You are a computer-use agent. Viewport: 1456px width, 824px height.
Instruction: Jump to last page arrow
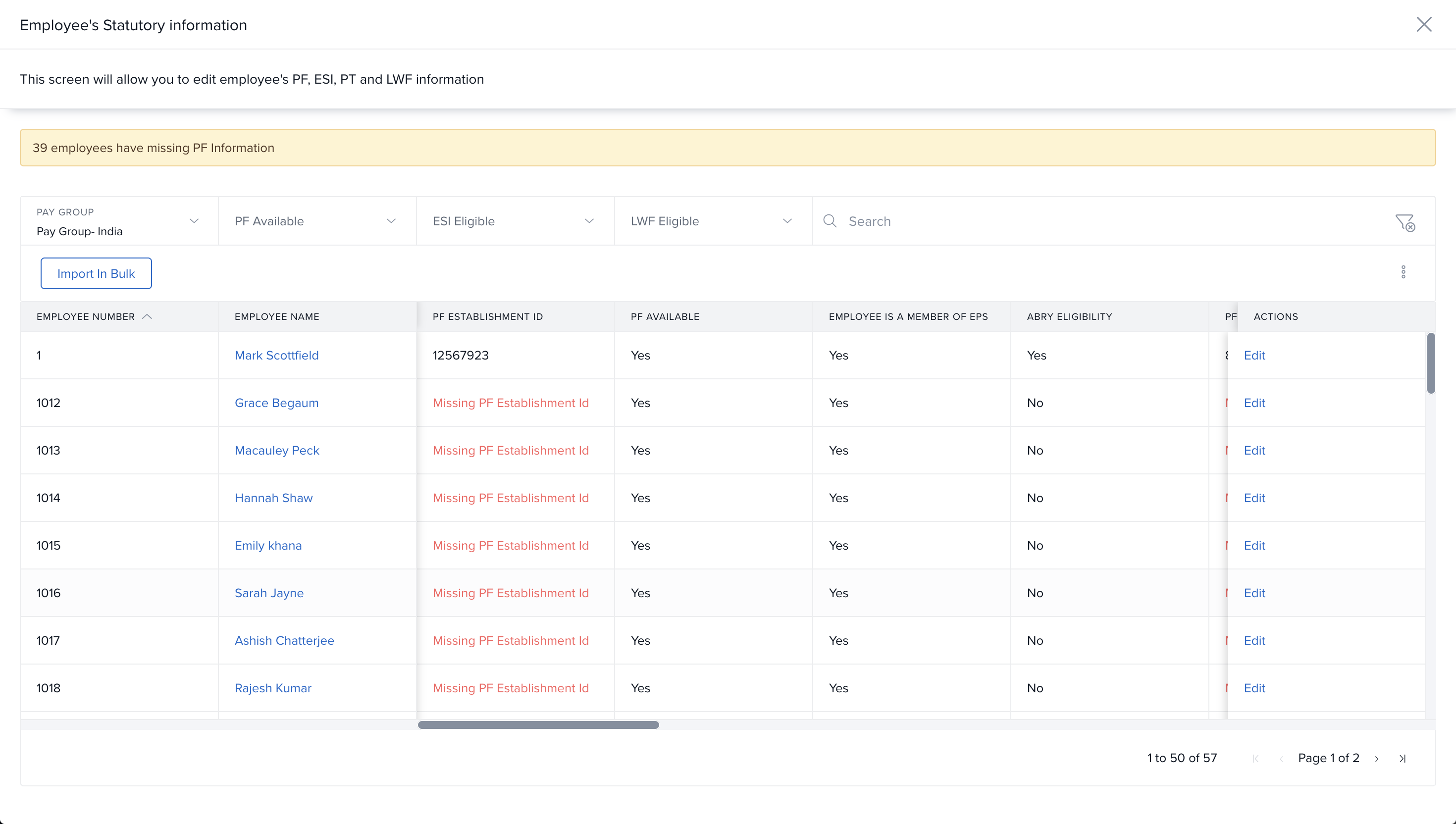click(x=1402, y=758)
